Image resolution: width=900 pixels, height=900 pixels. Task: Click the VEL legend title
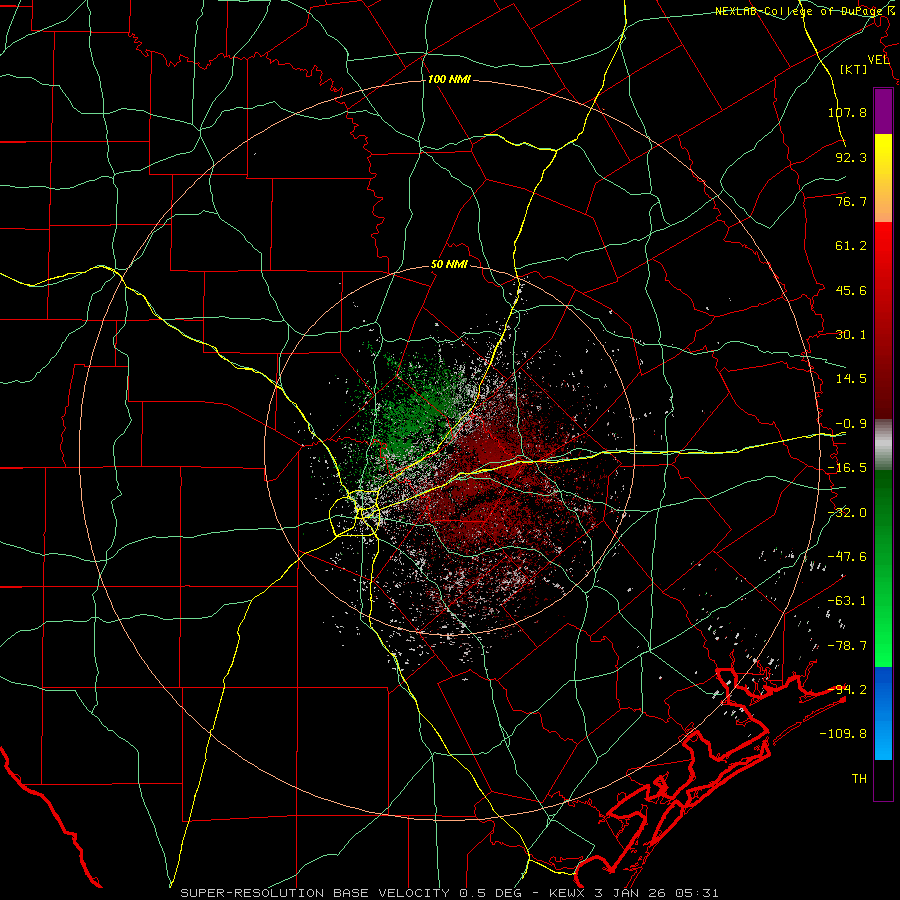(878, 60)
